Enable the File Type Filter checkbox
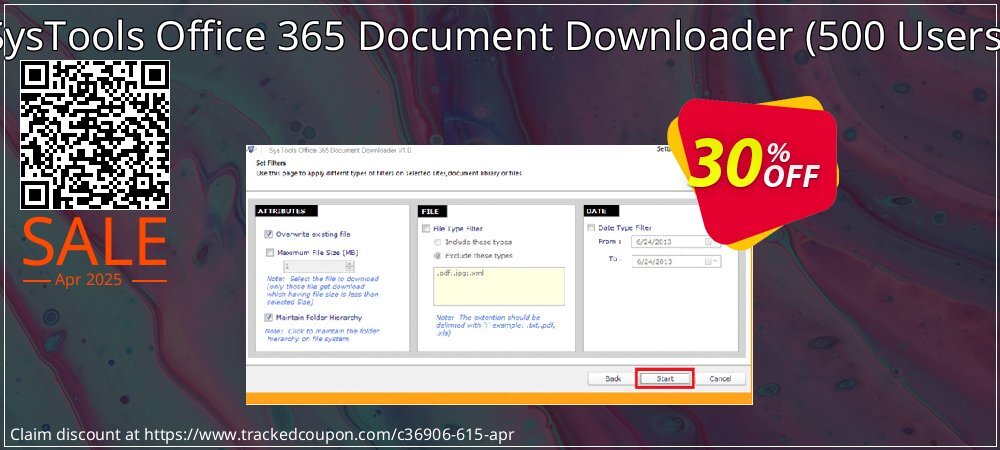1000x450 pixels. tap(425, 228)
